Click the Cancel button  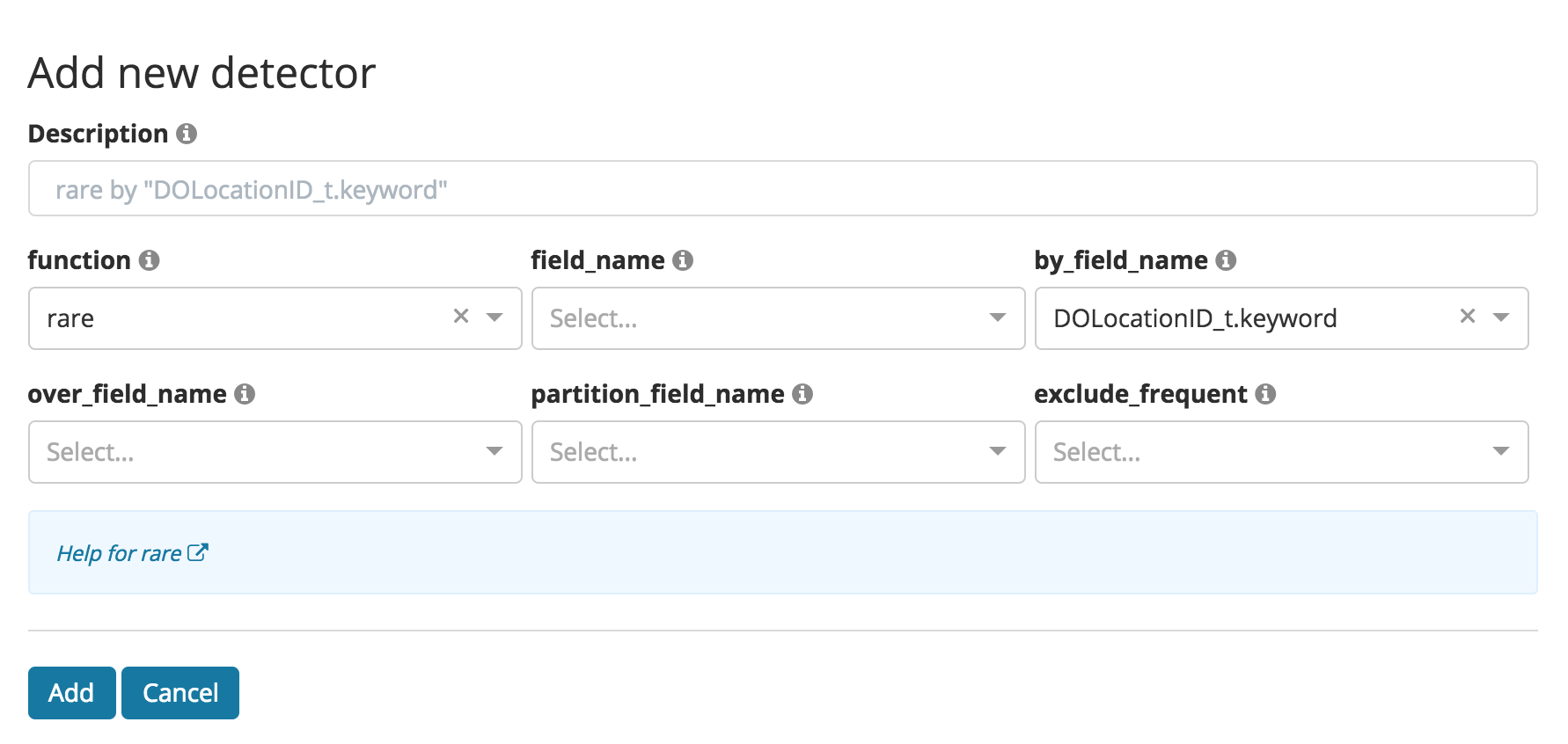pos(180,693)
